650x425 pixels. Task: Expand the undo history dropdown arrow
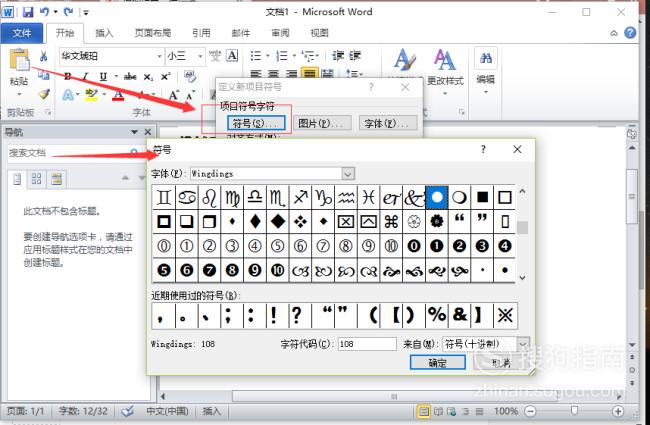pyautogui.click(x=55, y=12)
